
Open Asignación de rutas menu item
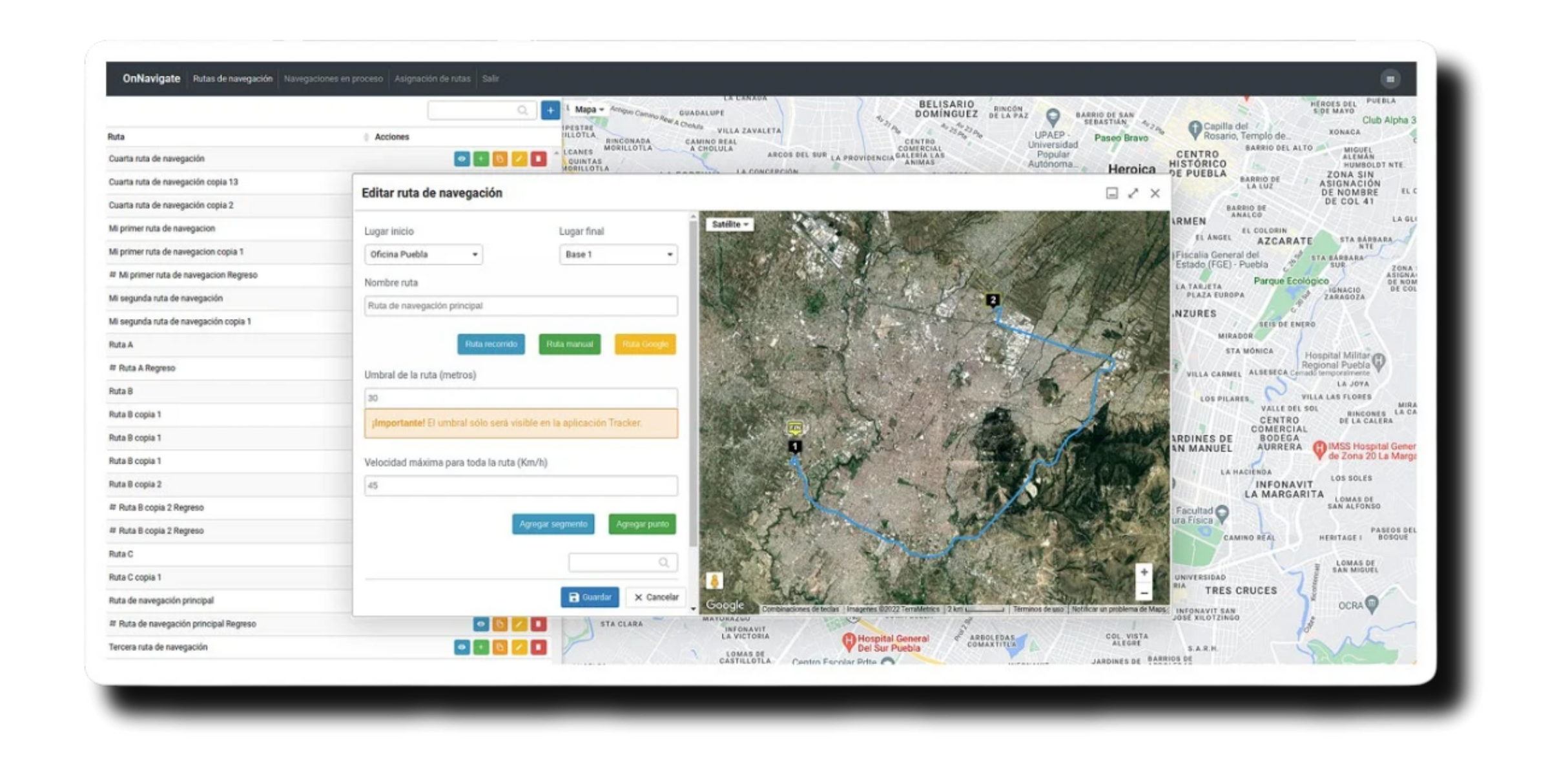432,79
